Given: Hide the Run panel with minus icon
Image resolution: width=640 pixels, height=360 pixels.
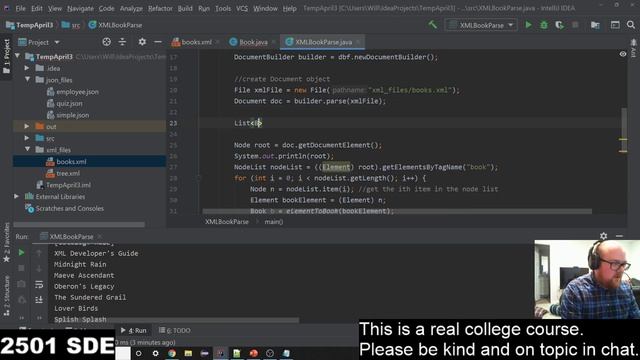Looking at the screenshot, I should click(x=619, y=236).
